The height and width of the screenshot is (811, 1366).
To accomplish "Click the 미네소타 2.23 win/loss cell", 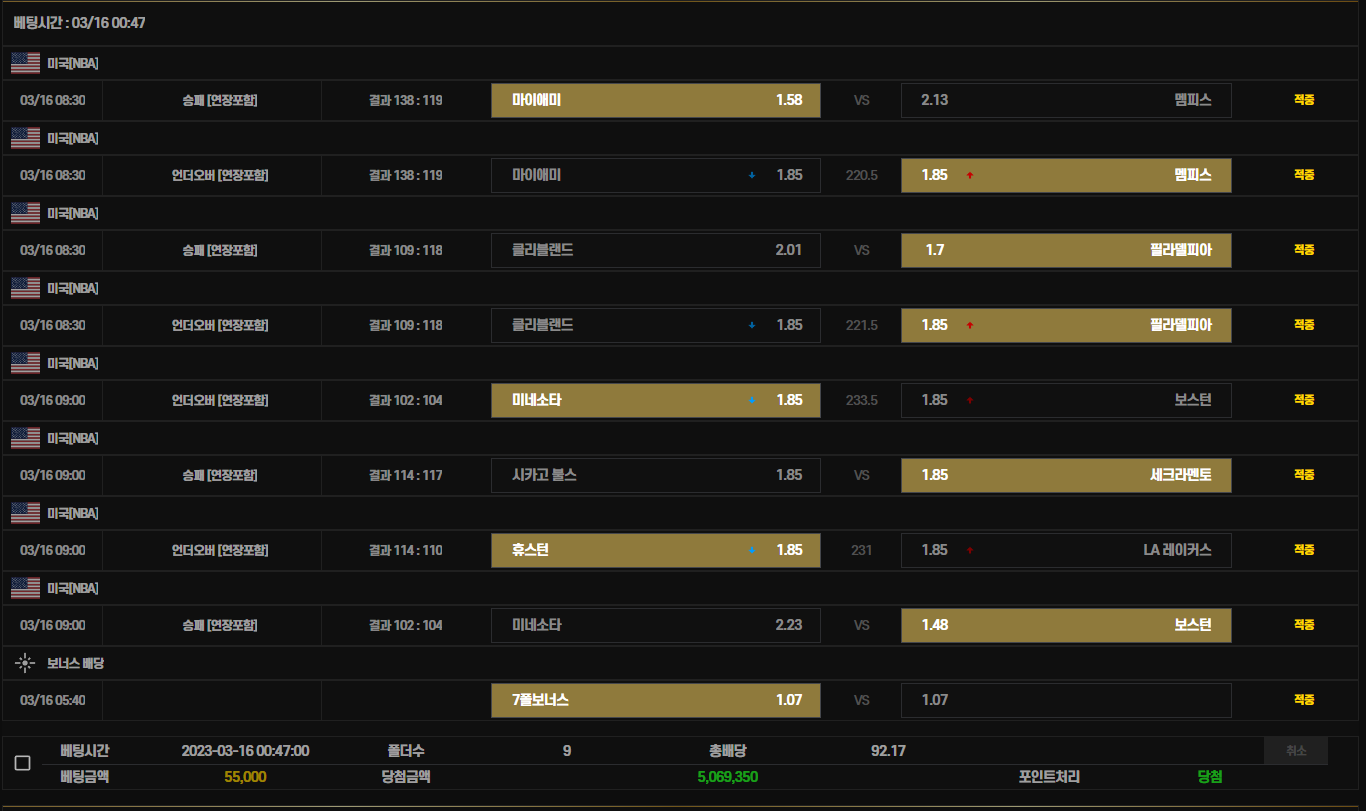I will pos(656,625).
